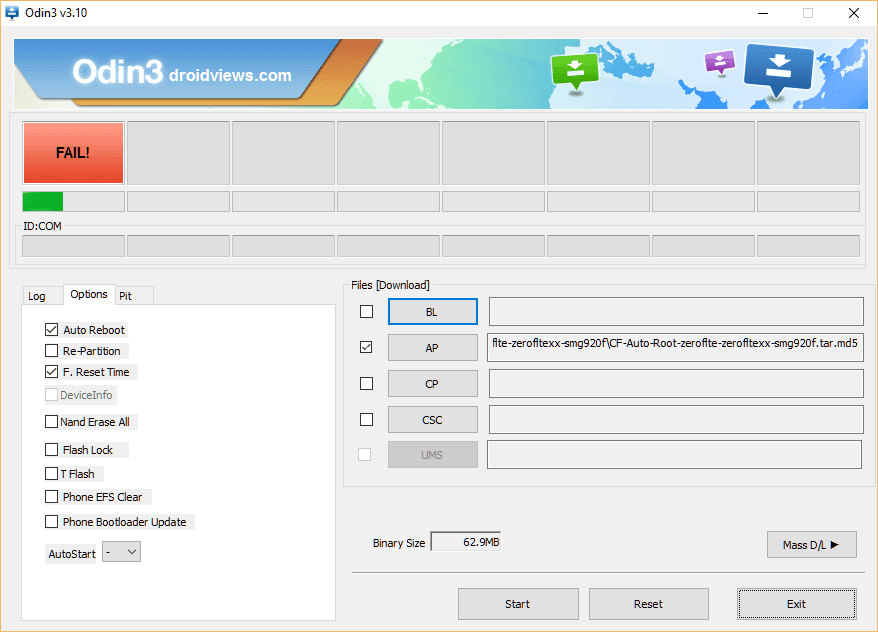Open the AutoStart dropdown

(x=122, y=552)
